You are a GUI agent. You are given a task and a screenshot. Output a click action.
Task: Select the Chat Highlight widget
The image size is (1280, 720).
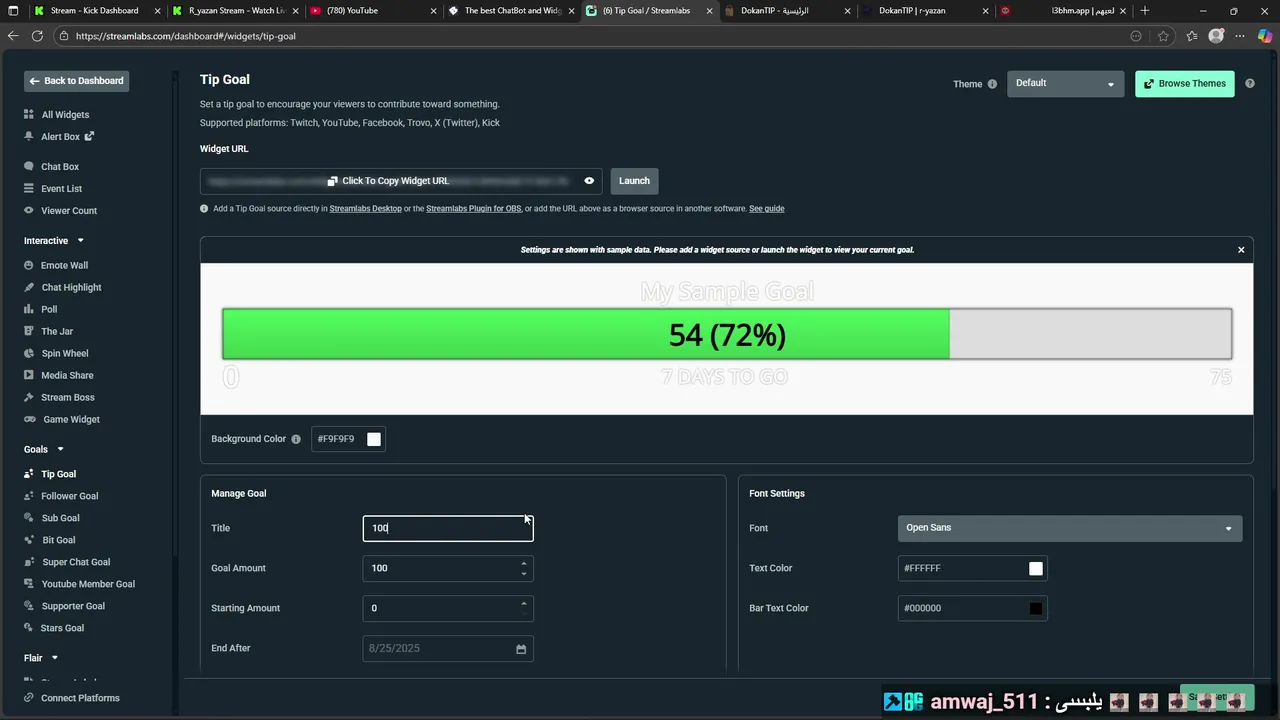(x=71, y=288)
